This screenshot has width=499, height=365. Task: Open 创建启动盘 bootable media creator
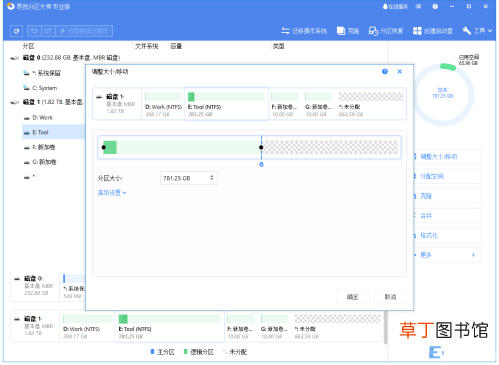coord(433,31)
